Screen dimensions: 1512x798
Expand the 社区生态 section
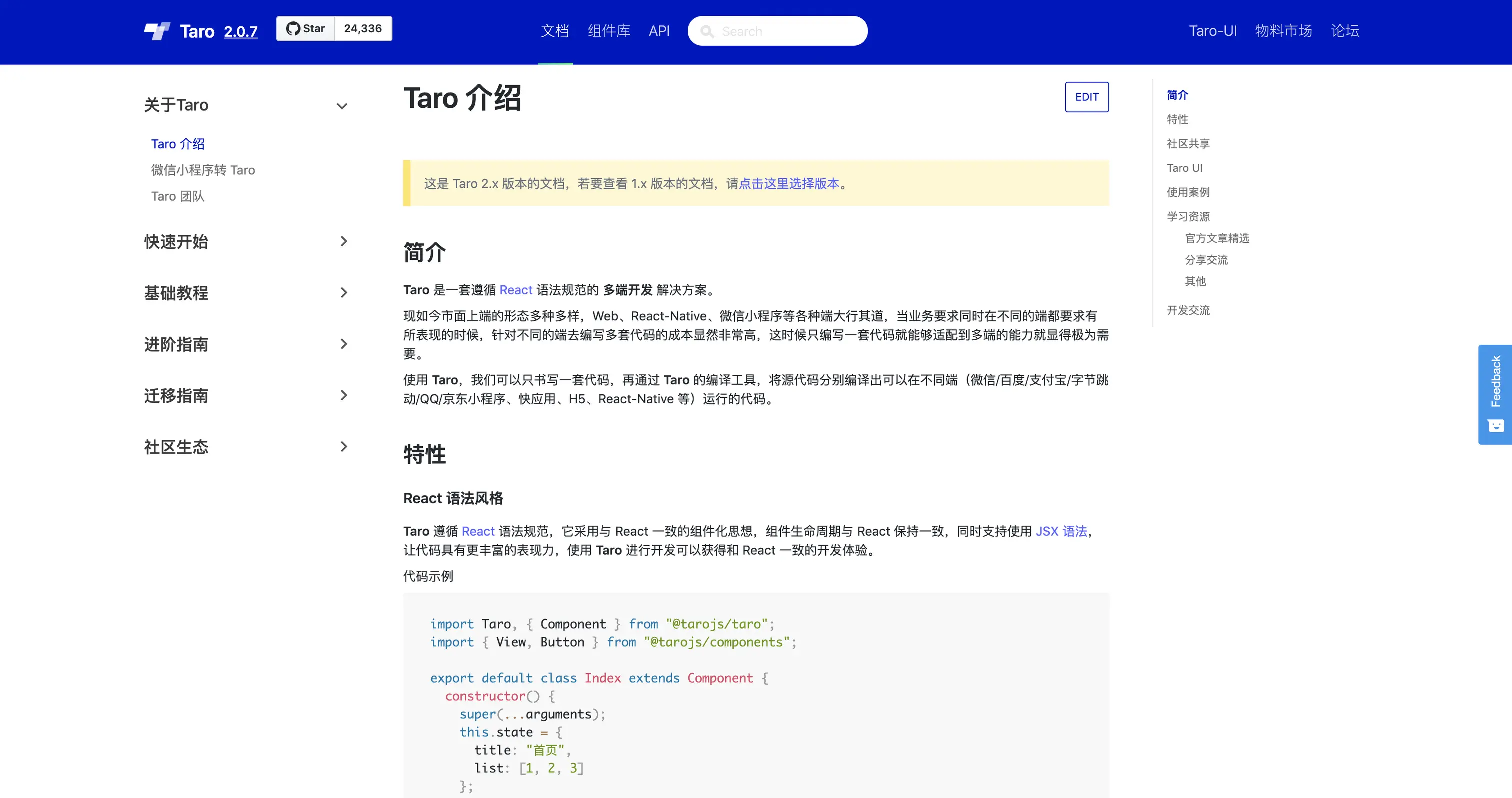343,446
